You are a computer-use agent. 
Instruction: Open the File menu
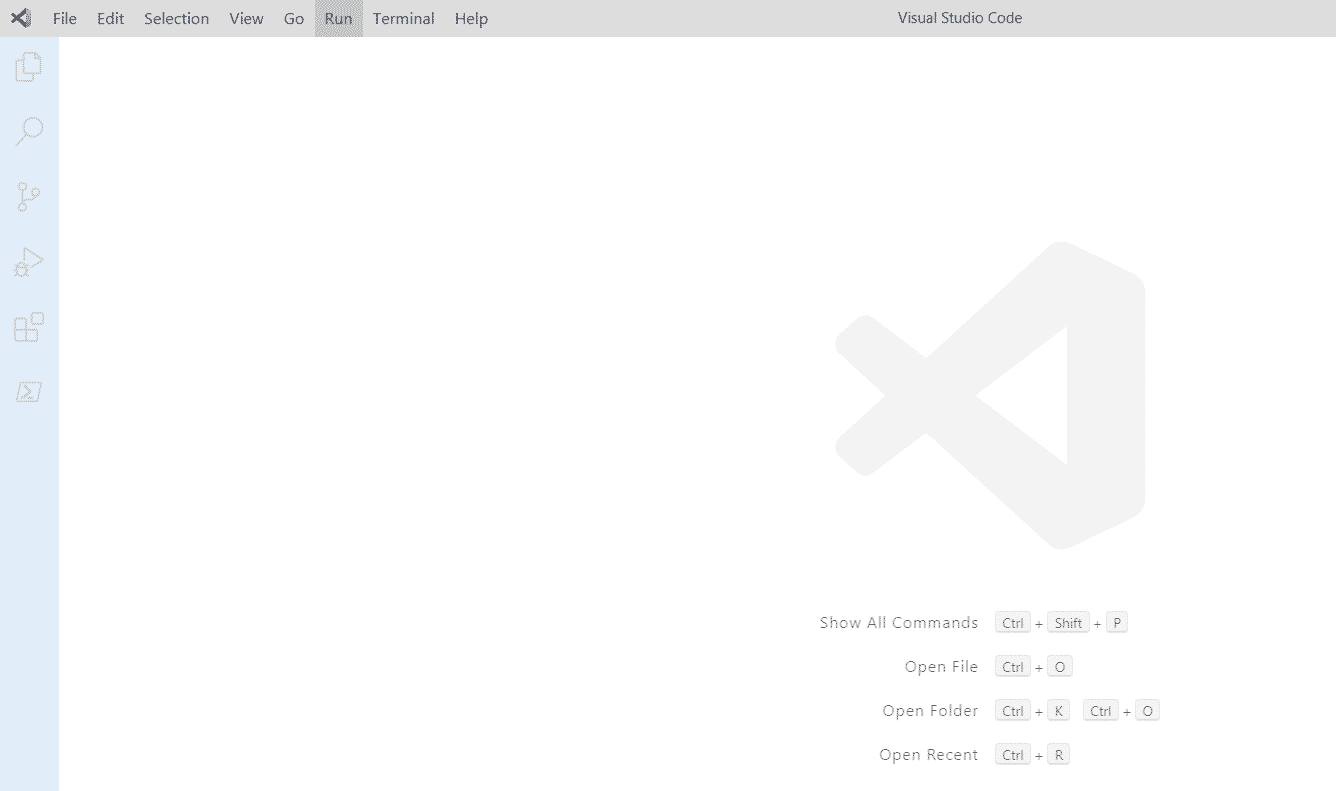[64, 18]
